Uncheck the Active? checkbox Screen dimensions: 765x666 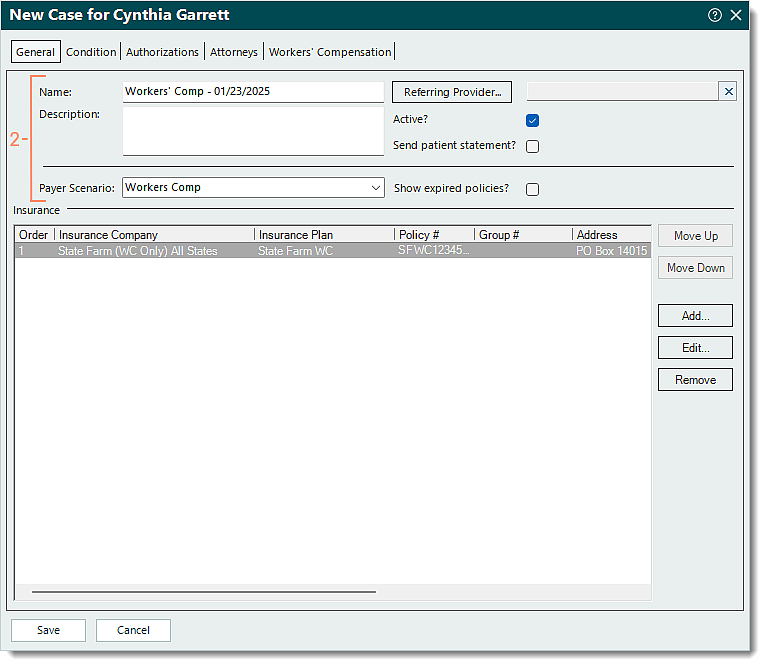coord(532,121)
